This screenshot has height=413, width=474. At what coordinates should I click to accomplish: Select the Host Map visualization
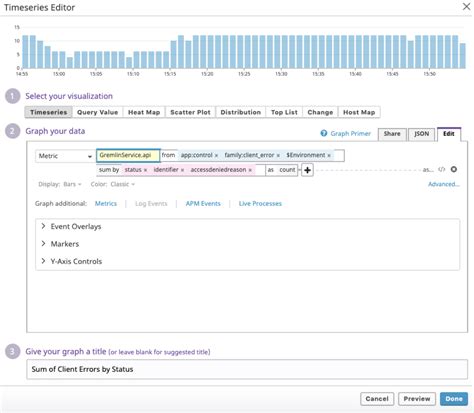click(x=359, y=112)
